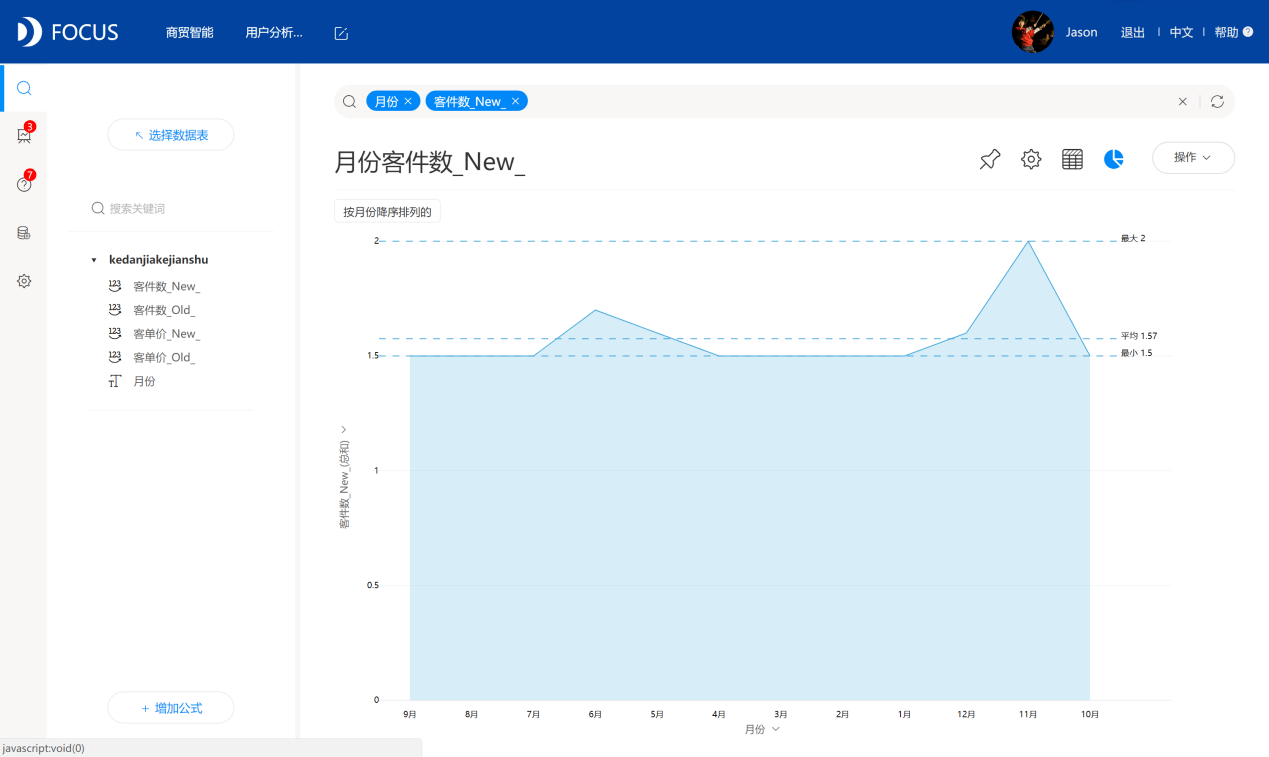The height and width of the screenshot is (757, 1269).
Task: Open the sidebar settings gear icon
Action: (24, 281)
